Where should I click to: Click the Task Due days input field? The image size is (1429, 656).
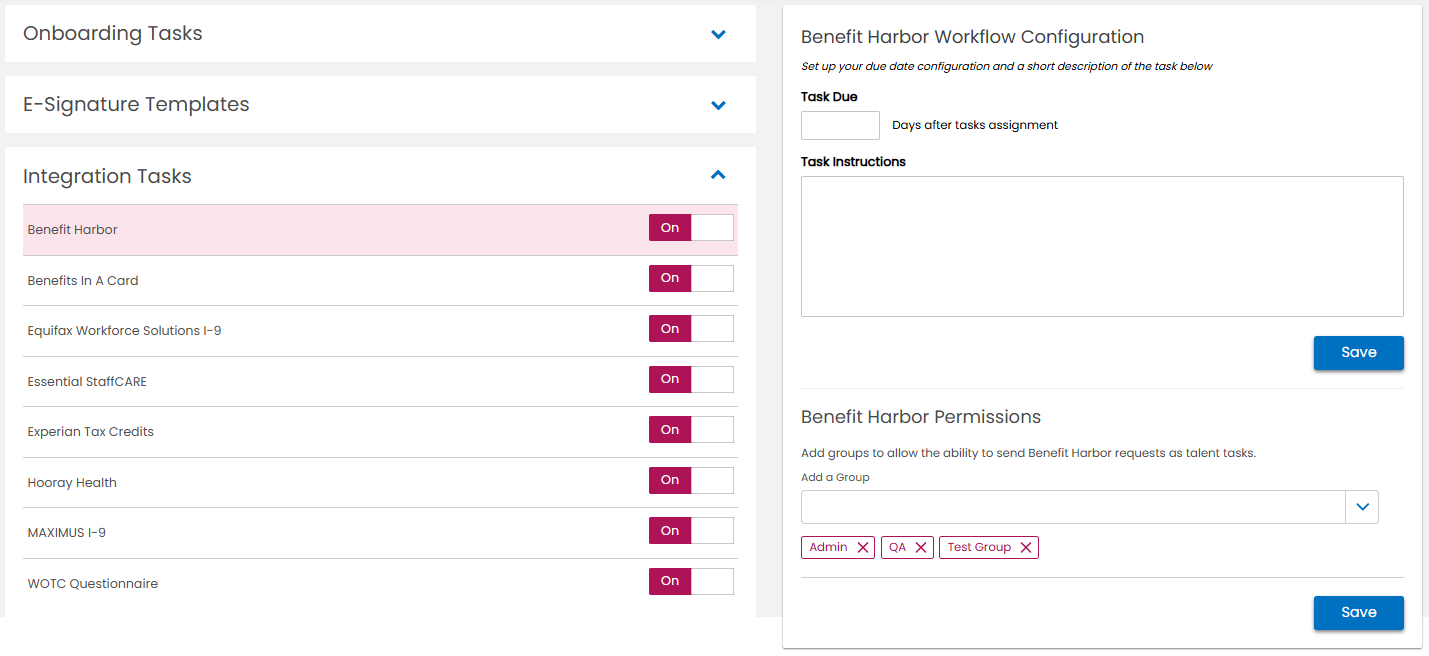[840, 125]
